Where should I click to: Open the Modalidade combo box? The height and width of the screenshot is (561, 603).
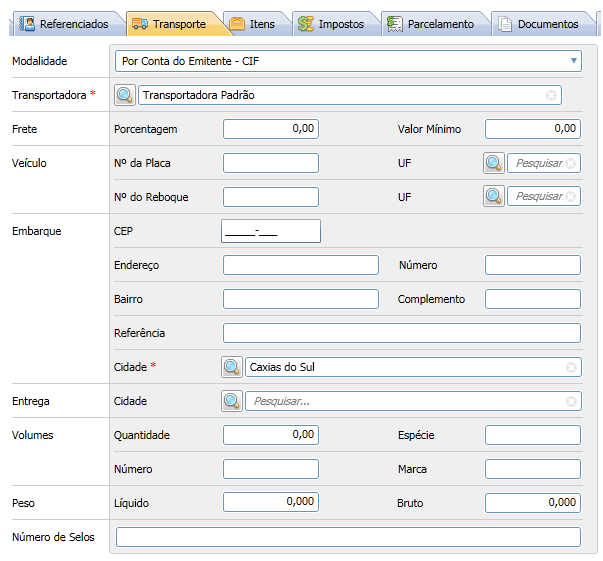(348, 61)
